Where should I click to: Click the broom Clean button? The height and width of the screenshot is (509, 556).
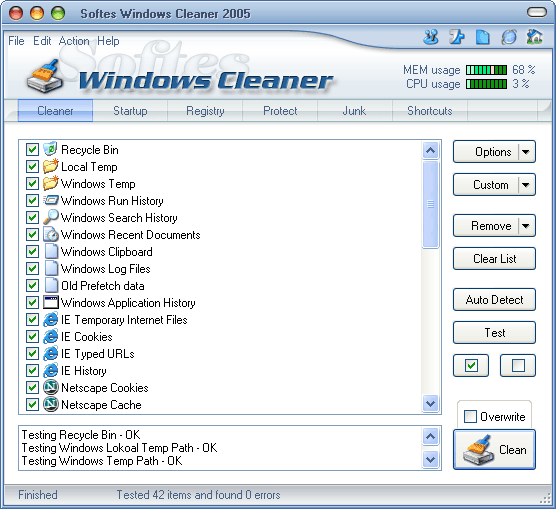[494, 449]
